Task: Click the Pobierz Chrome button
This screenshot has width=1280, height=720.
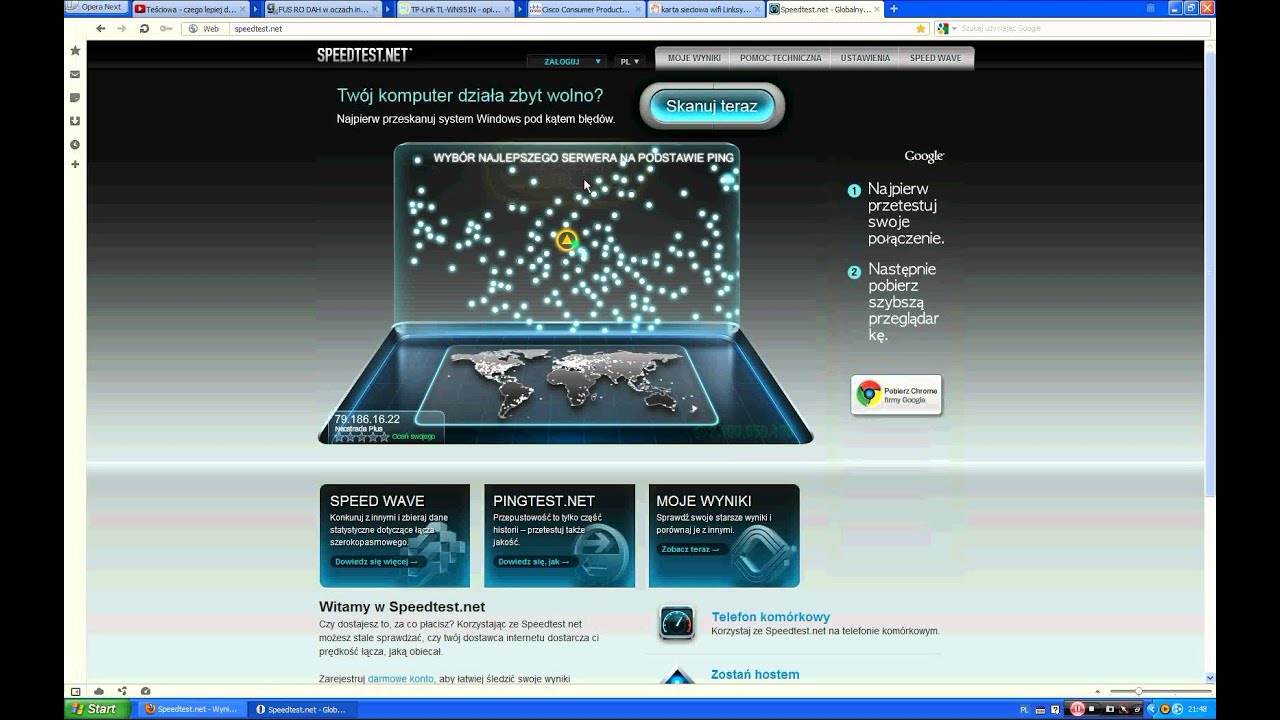Action: click(x=896, y=395)
